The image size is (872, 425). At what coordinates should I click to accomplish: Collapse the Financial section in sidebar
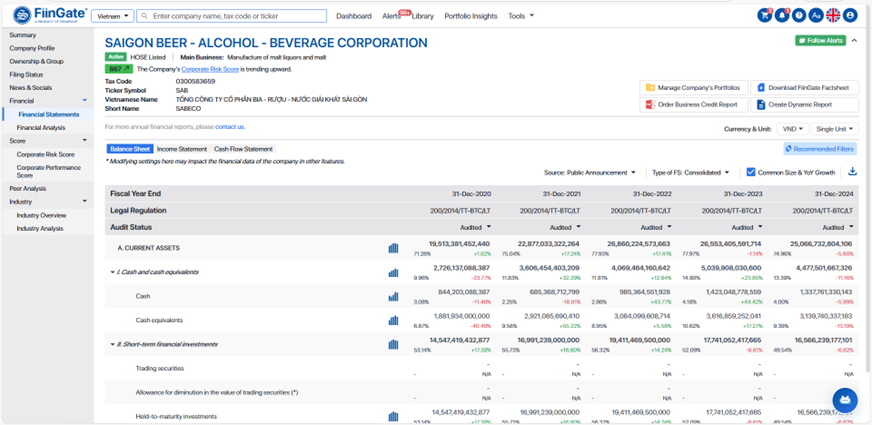point(84,101)
